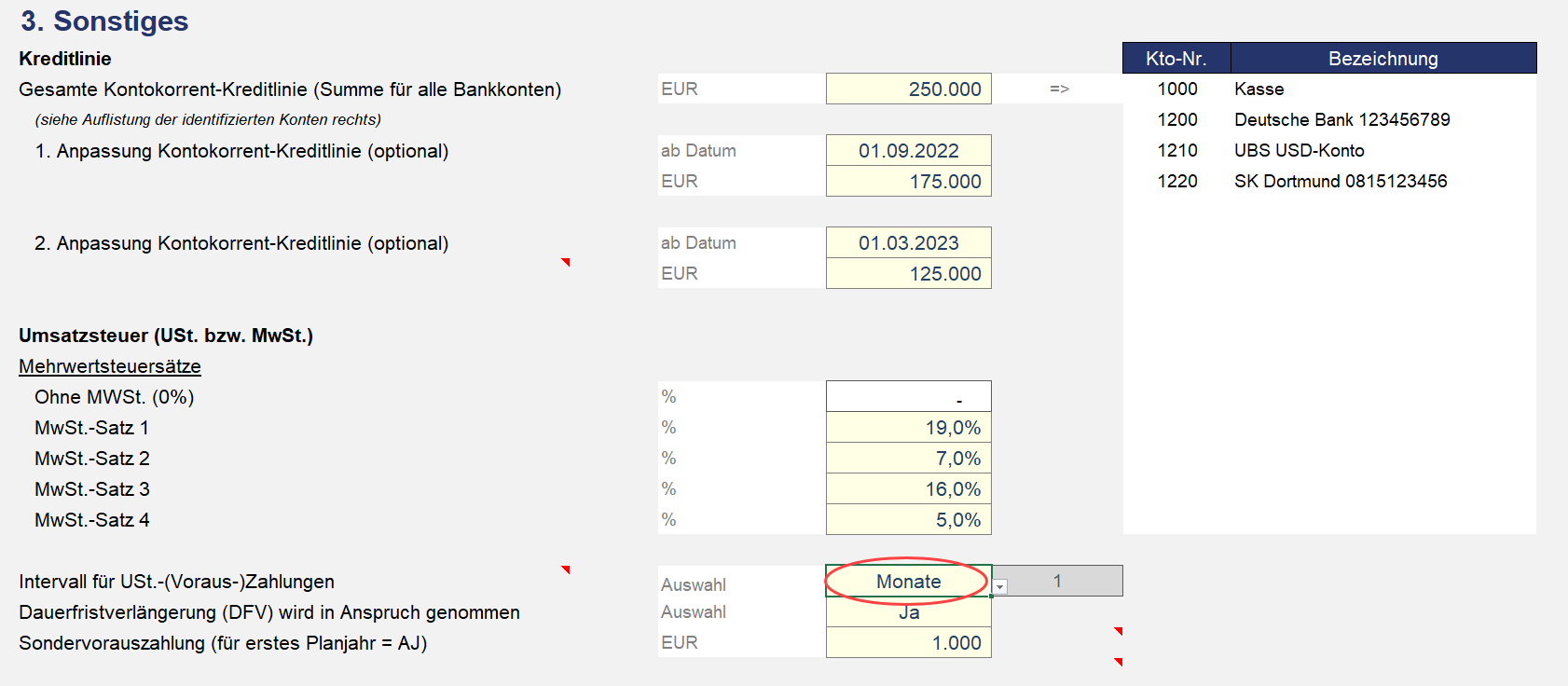Screen dimensions: 1568x686
Task: Click the Bezeichnung column header
Action: coord(1383,58)
